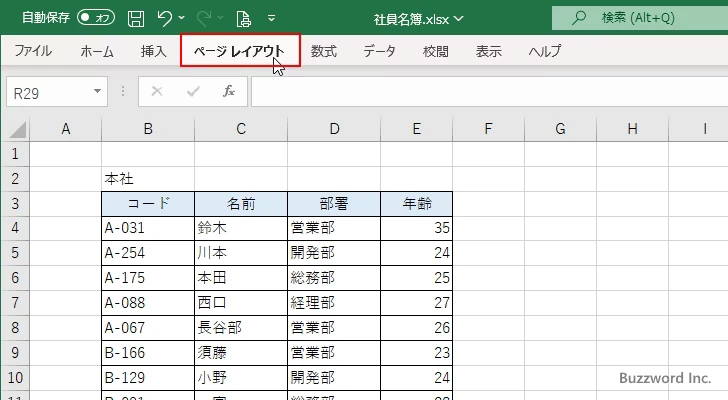Screen dimensions: 728x400
Task: Click the 経理部 department cell
Action: pos(334,303)
